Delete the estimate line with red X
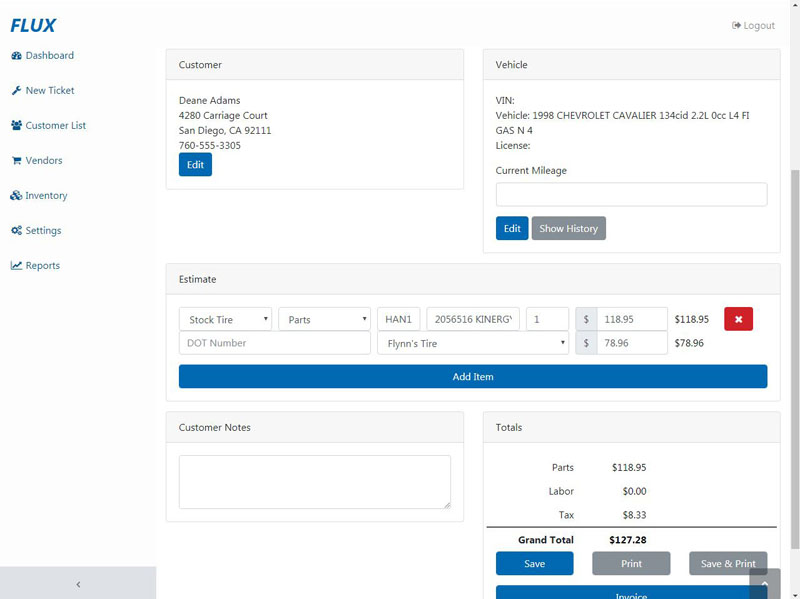The width and height of the screenshot is (800, 599). pos(738,319)
